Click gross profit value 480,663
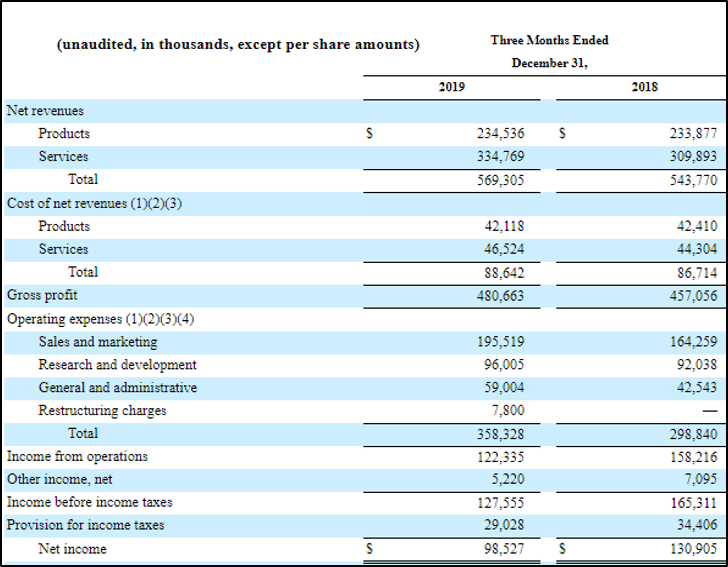 coord(500,296)
